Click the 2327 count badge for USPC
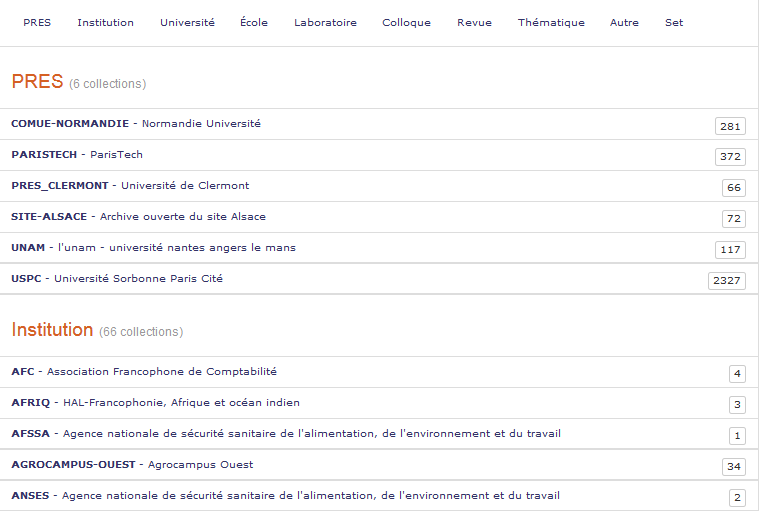Image resolution: width=767 pixels, height=511 pixels. tap(726, 281)
